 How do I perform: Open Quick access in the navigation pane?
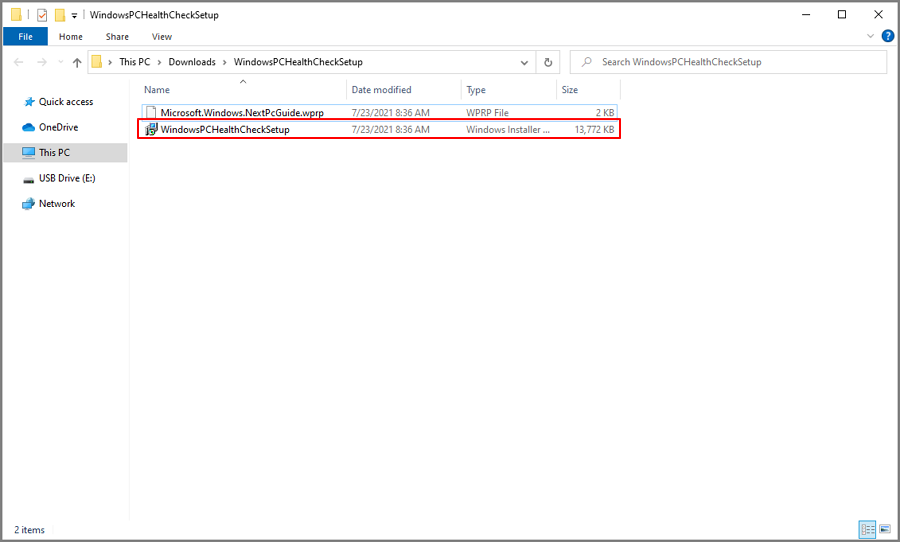tap(65, 102)
